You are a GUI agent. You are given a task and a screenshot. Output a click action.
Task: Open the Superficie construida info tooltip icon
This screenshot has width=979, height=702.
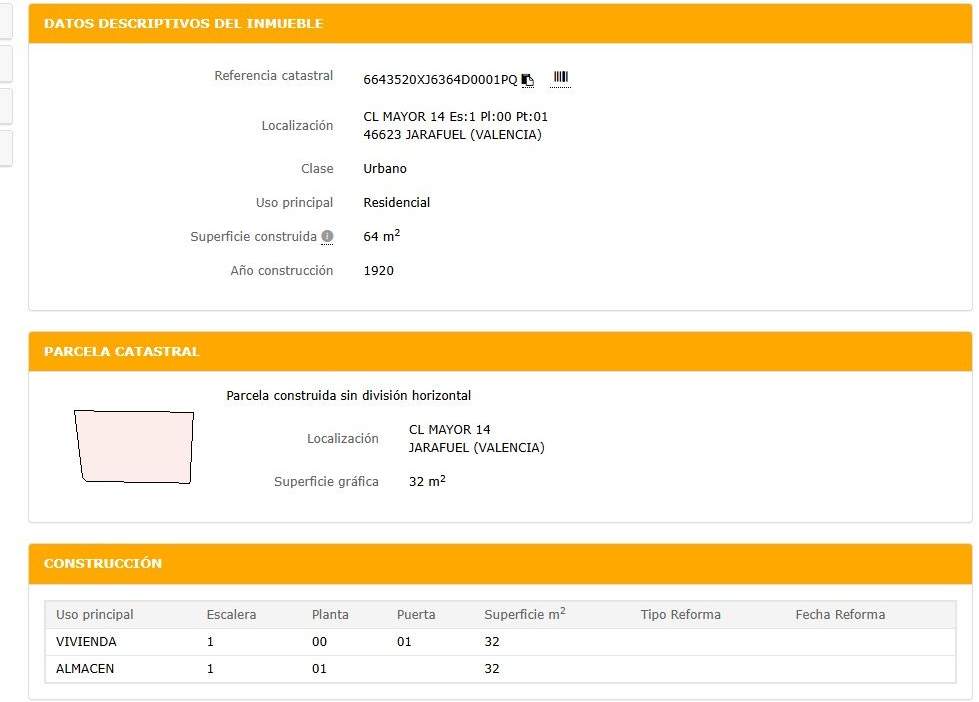(327, 236)
